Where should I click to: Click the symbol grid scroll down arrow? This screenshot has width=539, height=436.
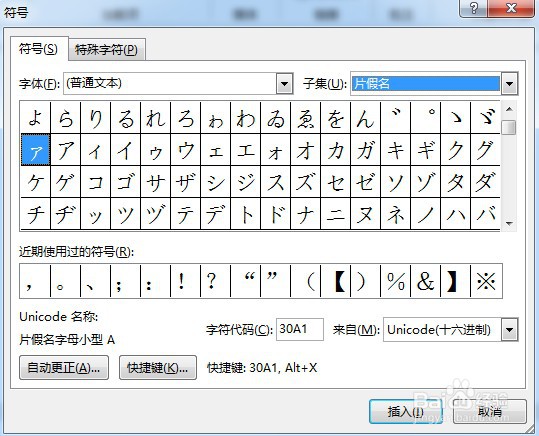tap(509, 223)
